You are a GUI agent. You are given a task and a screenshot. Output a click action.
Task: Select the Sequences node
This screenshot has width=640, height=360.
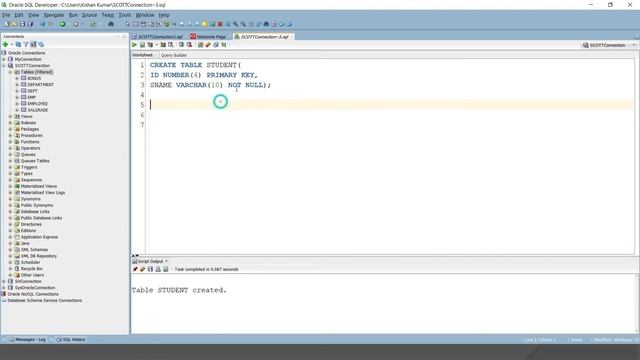tap(31, 180)
